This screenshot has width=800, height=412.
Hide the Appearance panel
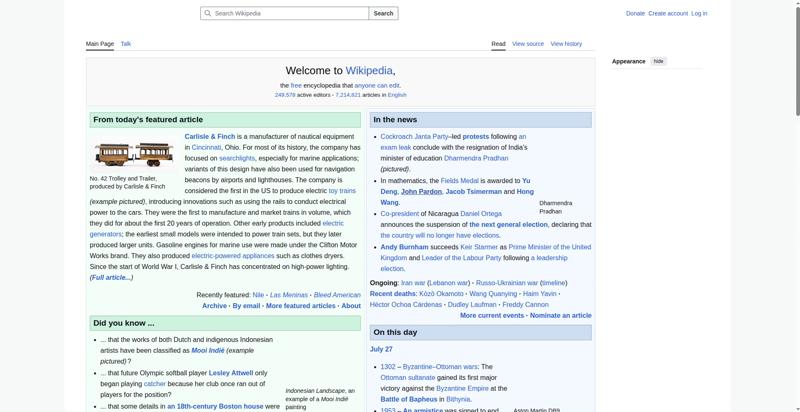click(x=659, y=61)
